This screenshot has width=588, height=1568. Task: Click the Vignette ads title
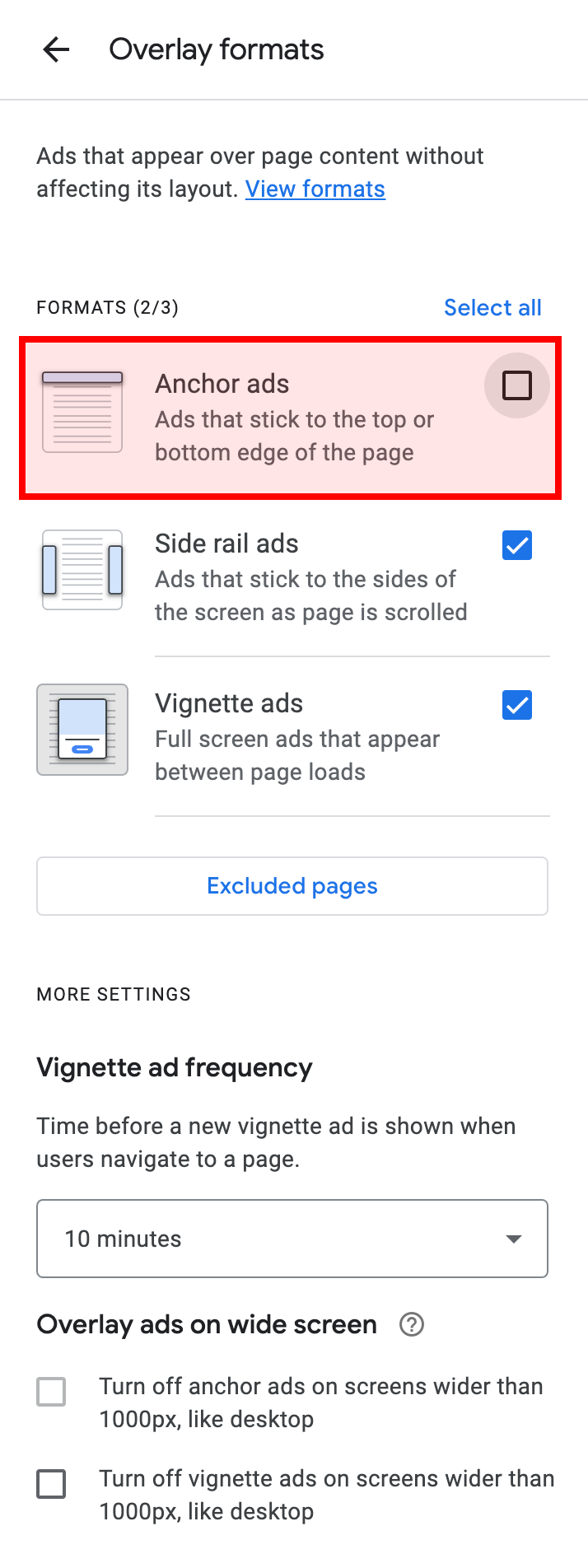pos(229,703)
